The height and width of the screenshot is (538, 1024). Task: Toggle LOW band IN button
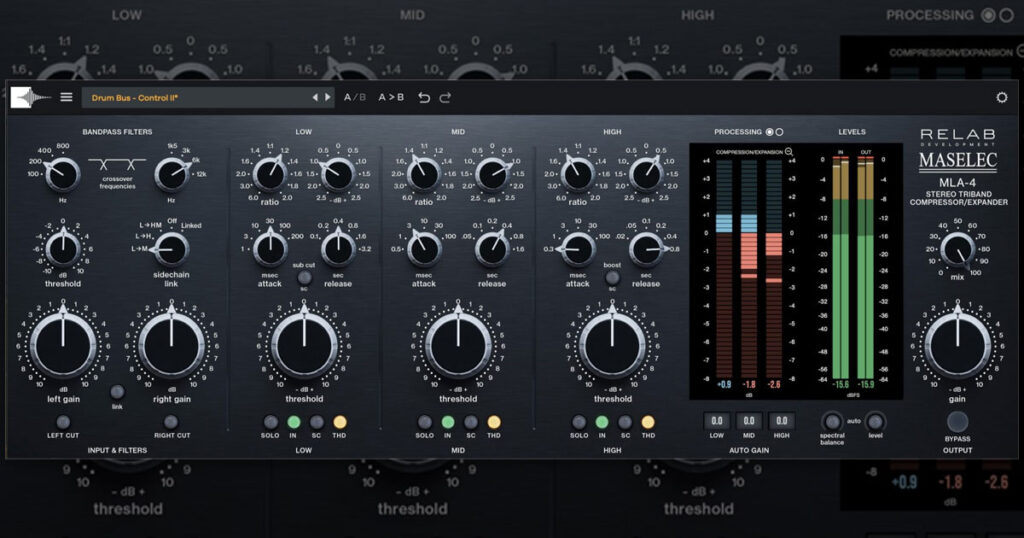(293, 422)
